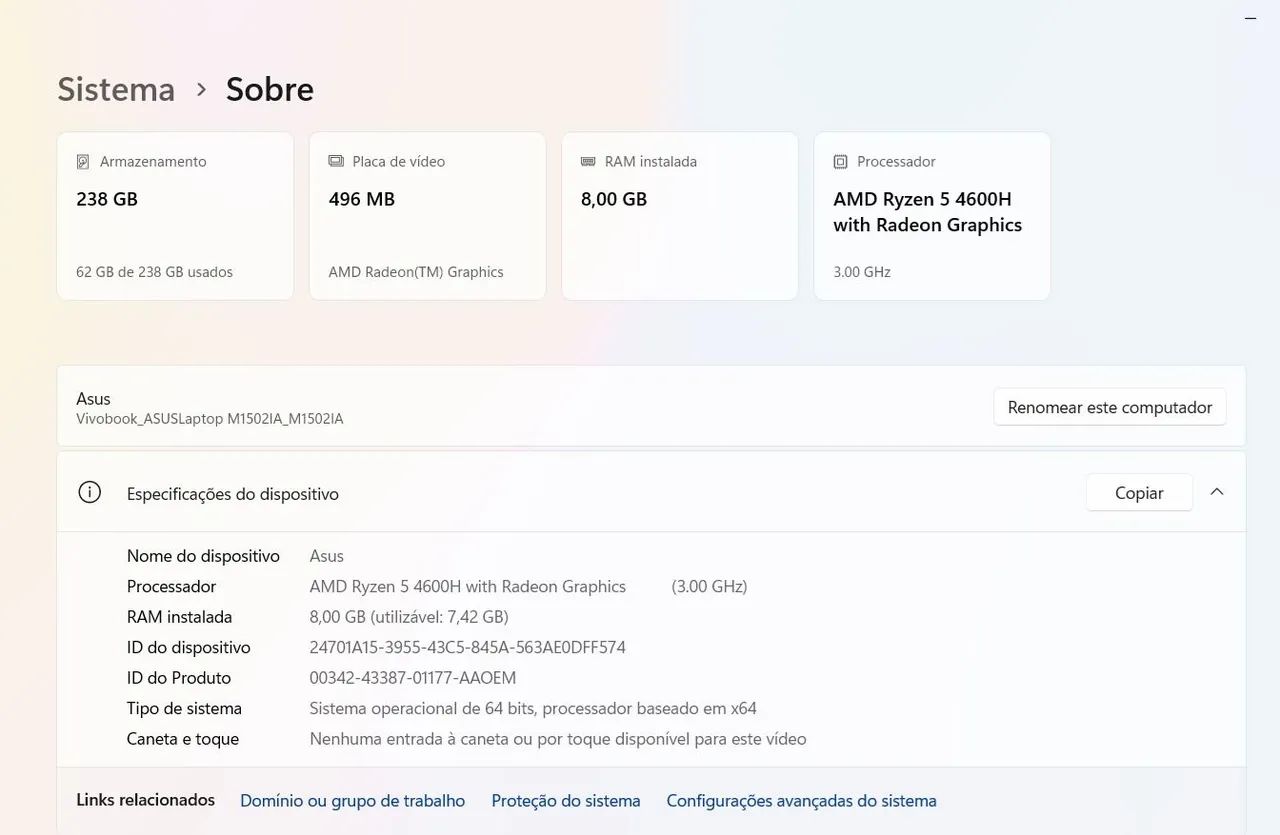Open the Armazenamento 238 GB card

pyautogui.click(x=175, y=216)
